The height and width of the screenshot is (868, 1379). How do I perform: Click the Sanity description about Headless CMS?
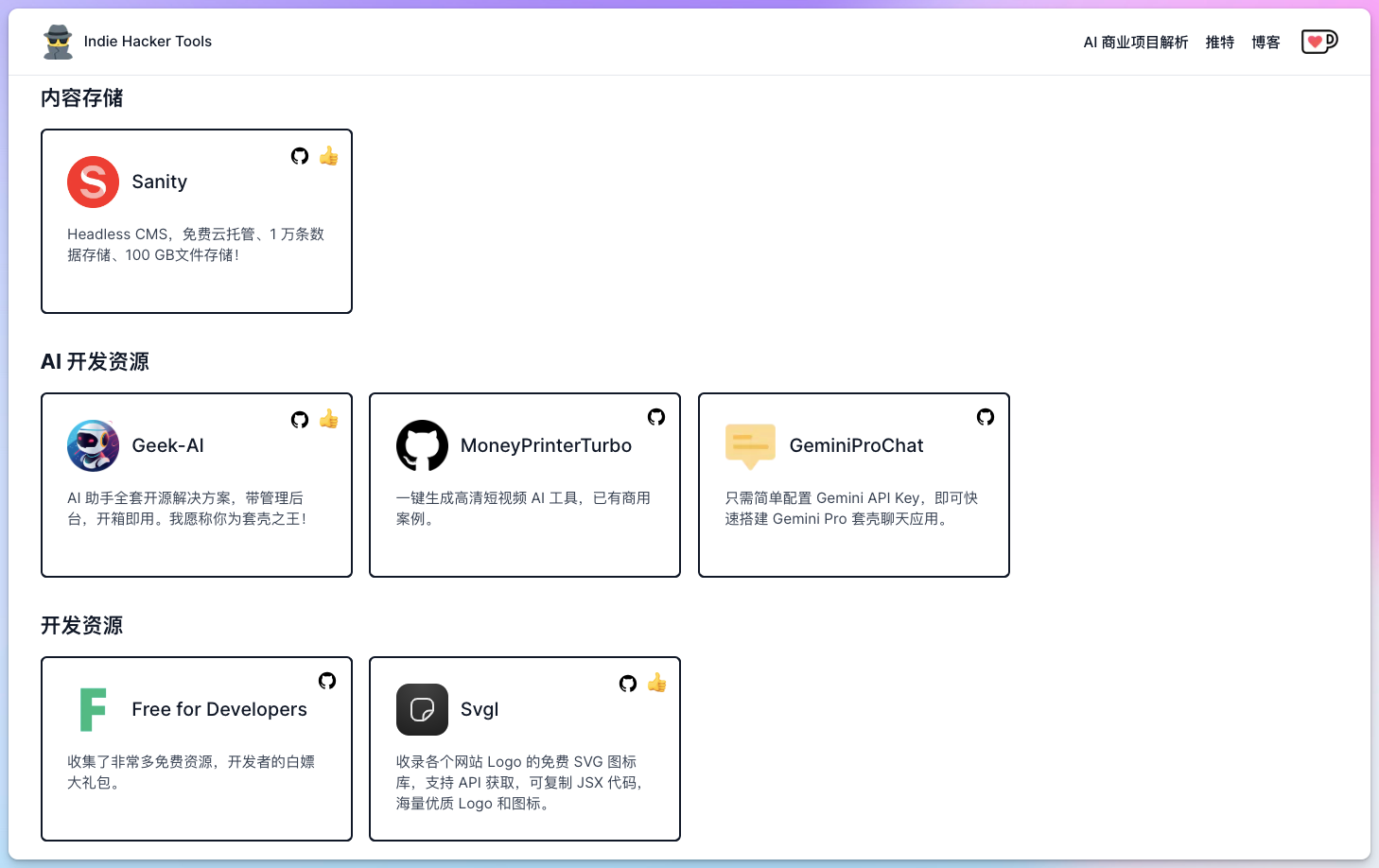point(196,244)
